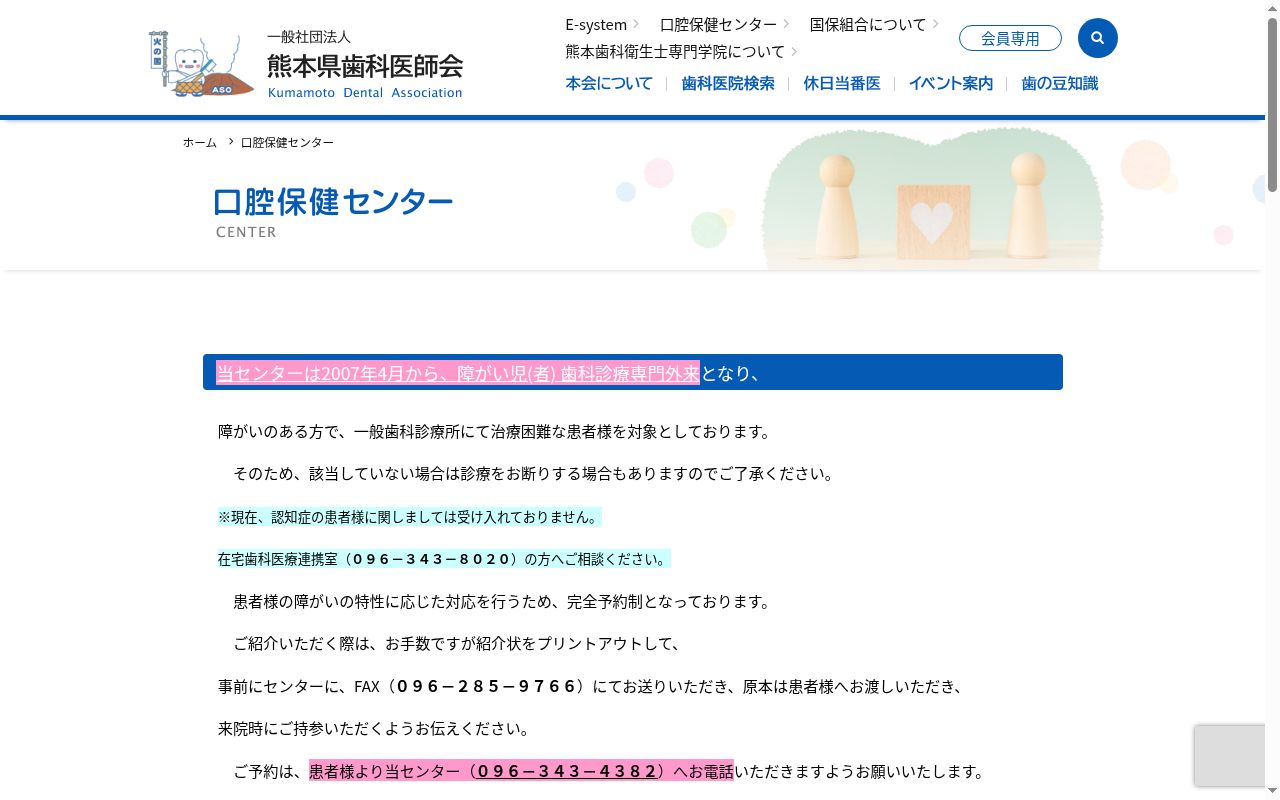Open the 歯科医院検索 menu
This screenshot has width=1280, height=800.
click(x=728, y=83)
